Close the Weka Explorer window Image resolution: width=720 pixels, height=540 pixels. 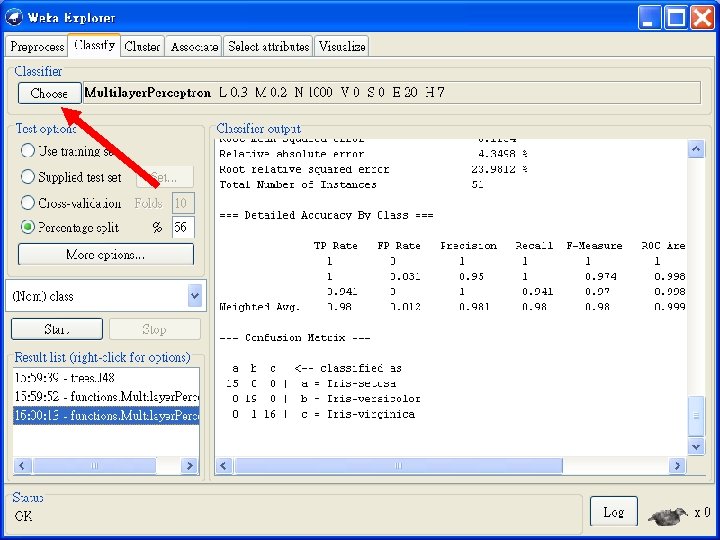point(703,17)
